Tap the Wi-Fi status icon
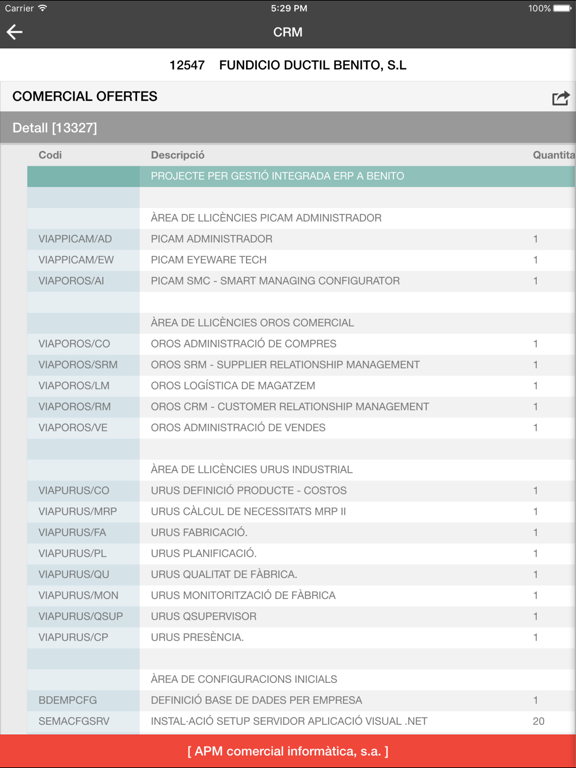576x768 pixels. (x=43, y=8)
